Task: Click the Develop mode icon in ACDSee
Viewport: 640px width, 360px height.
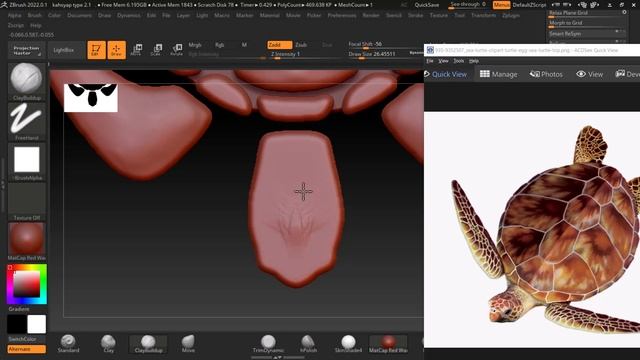Action: (x=620, y=74)
